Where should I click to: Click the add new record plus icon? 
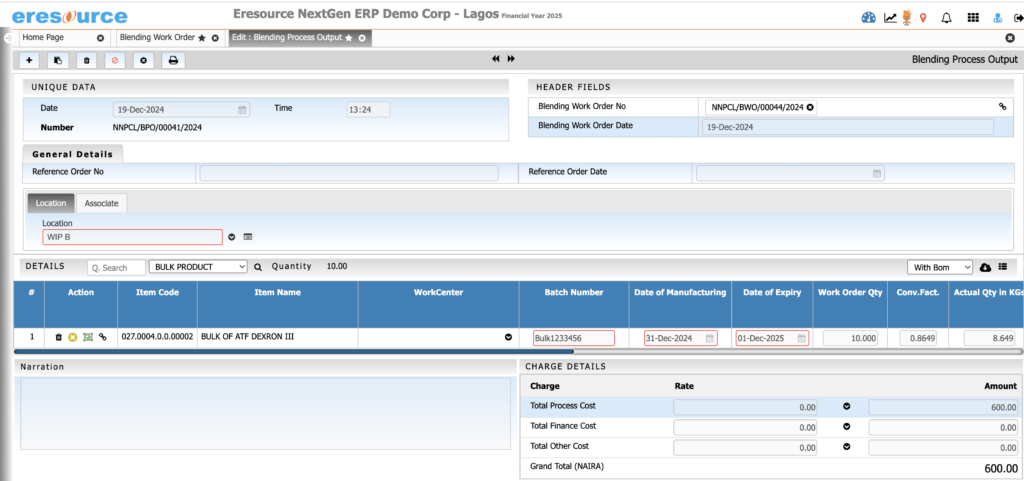coord(29,60)
